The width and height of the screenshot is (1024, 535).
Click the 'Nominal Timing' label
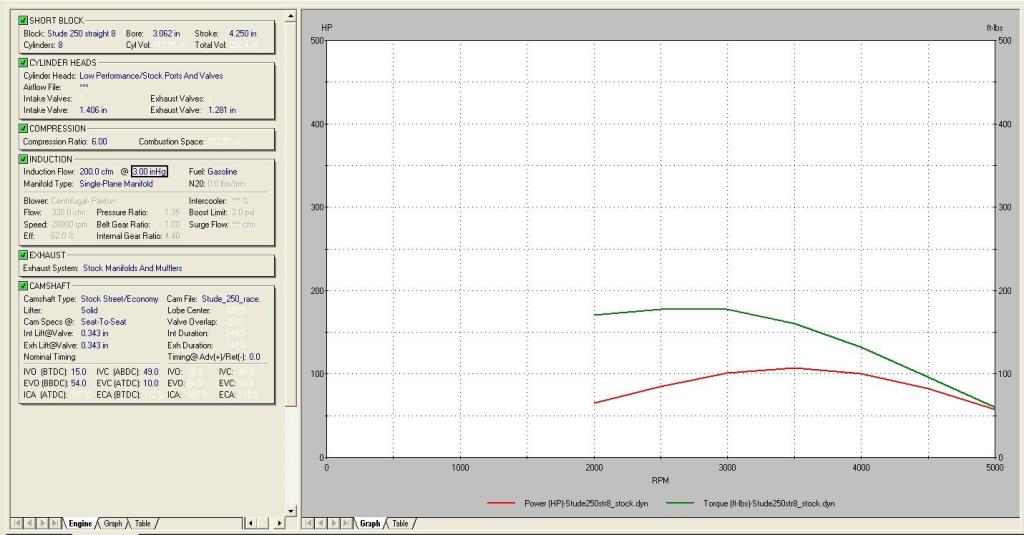tap(50, 357)
